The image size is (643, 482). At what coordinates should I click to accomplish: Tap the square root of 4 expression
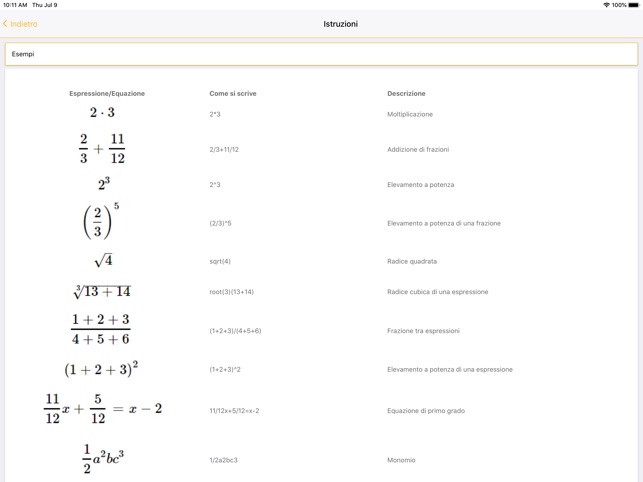(x=103, y=260)
